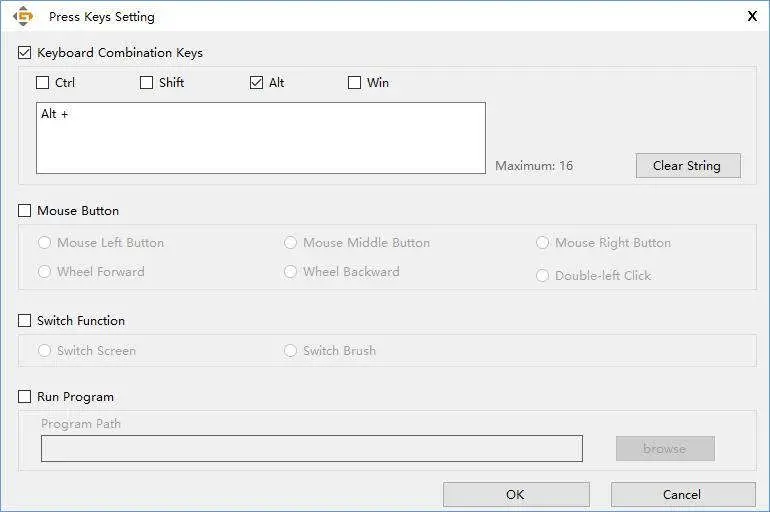
Task: Confirm settings with the OK button
Action: pyautogui.click(x=515, y=494)
